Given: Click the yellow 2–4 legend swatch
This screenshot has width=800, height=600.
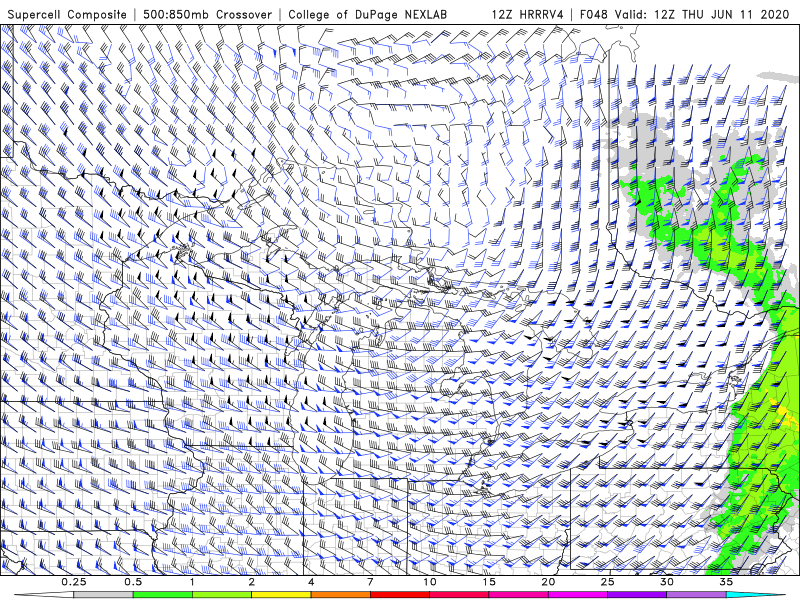Looking at the screenshot, I should (x=281, y=595).
